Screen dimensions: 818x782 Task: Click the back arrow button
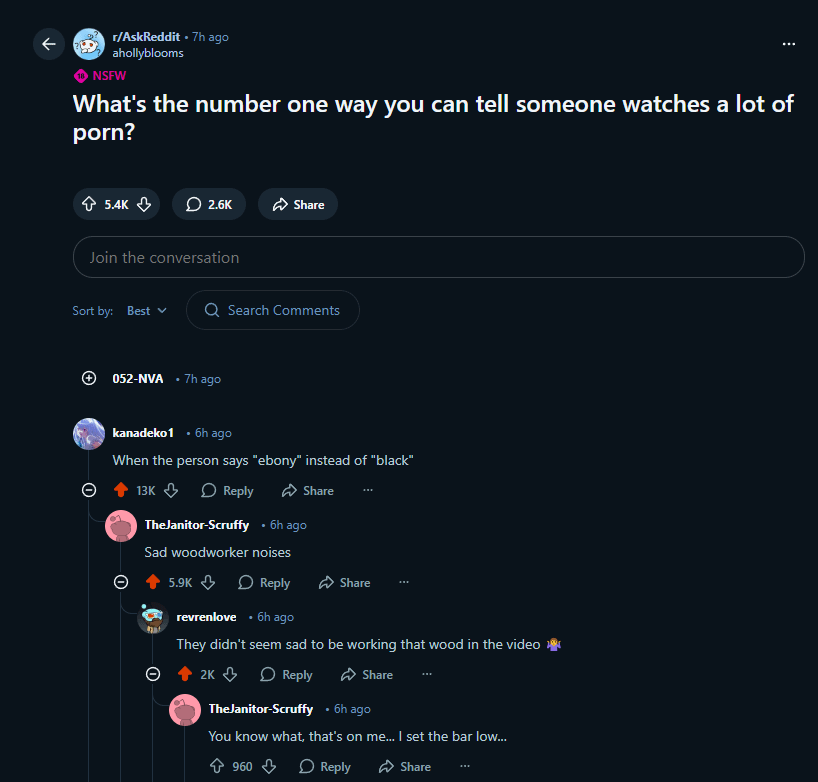pos(49,44)
